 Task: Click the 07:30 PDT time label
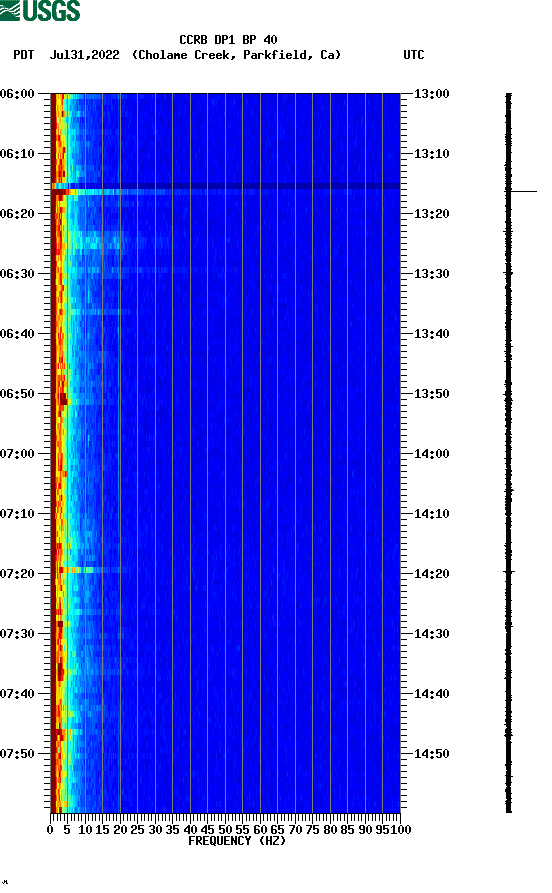point(18,634)
